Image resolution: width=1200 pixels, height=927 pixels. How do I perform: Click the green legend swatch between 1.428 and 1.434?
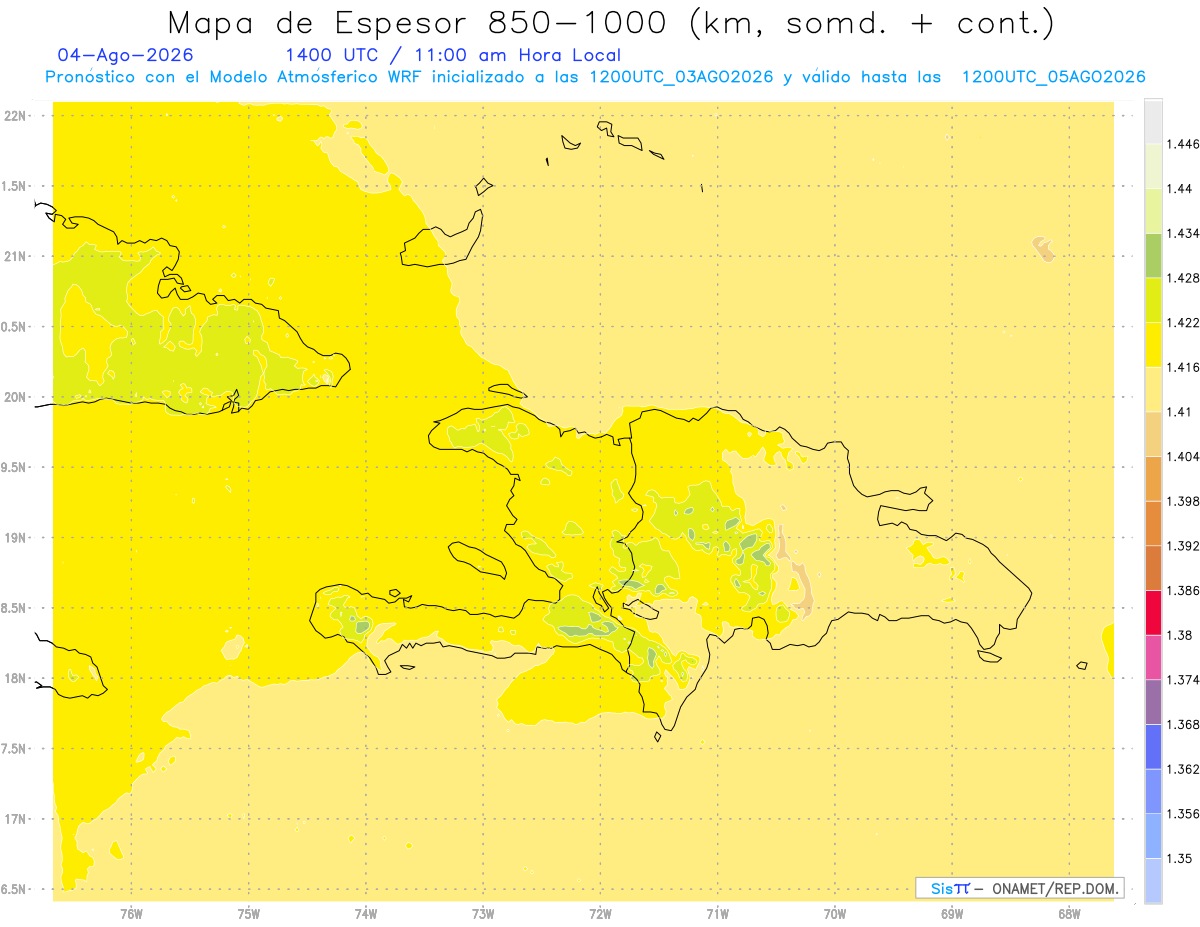click(x=1153, y=255)
